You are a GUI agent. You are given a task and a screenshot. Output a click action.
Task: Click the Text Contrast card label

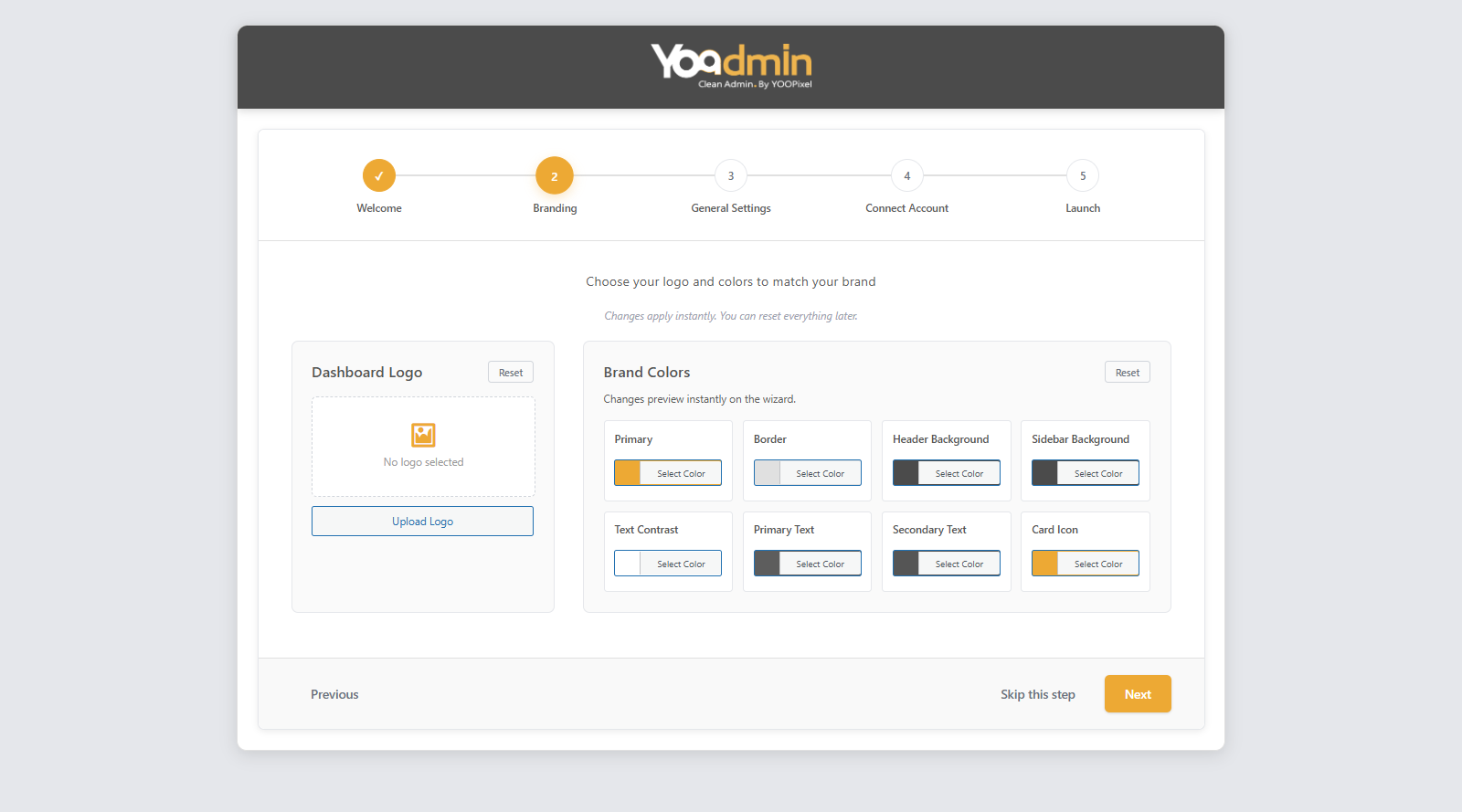646,530
